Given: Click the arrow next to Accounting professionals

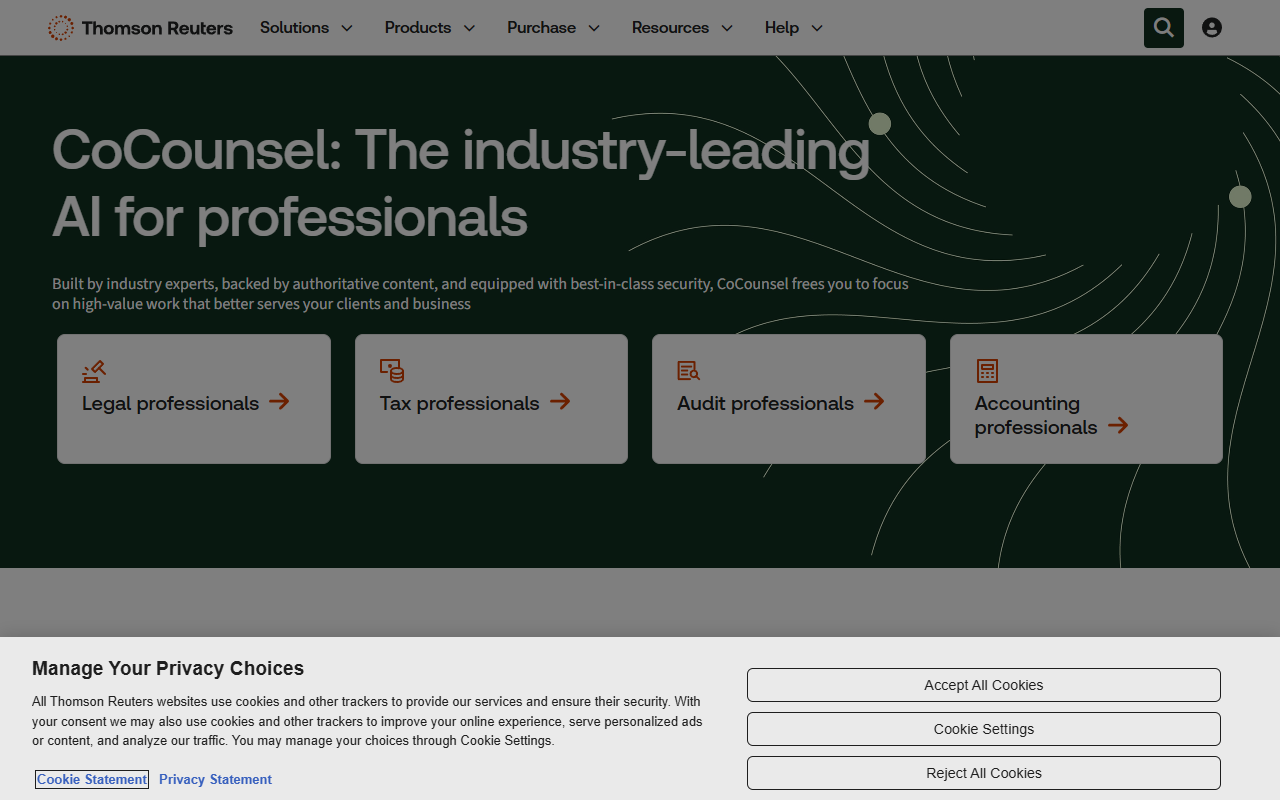Looking at the screenshot, I should 1118,425.
